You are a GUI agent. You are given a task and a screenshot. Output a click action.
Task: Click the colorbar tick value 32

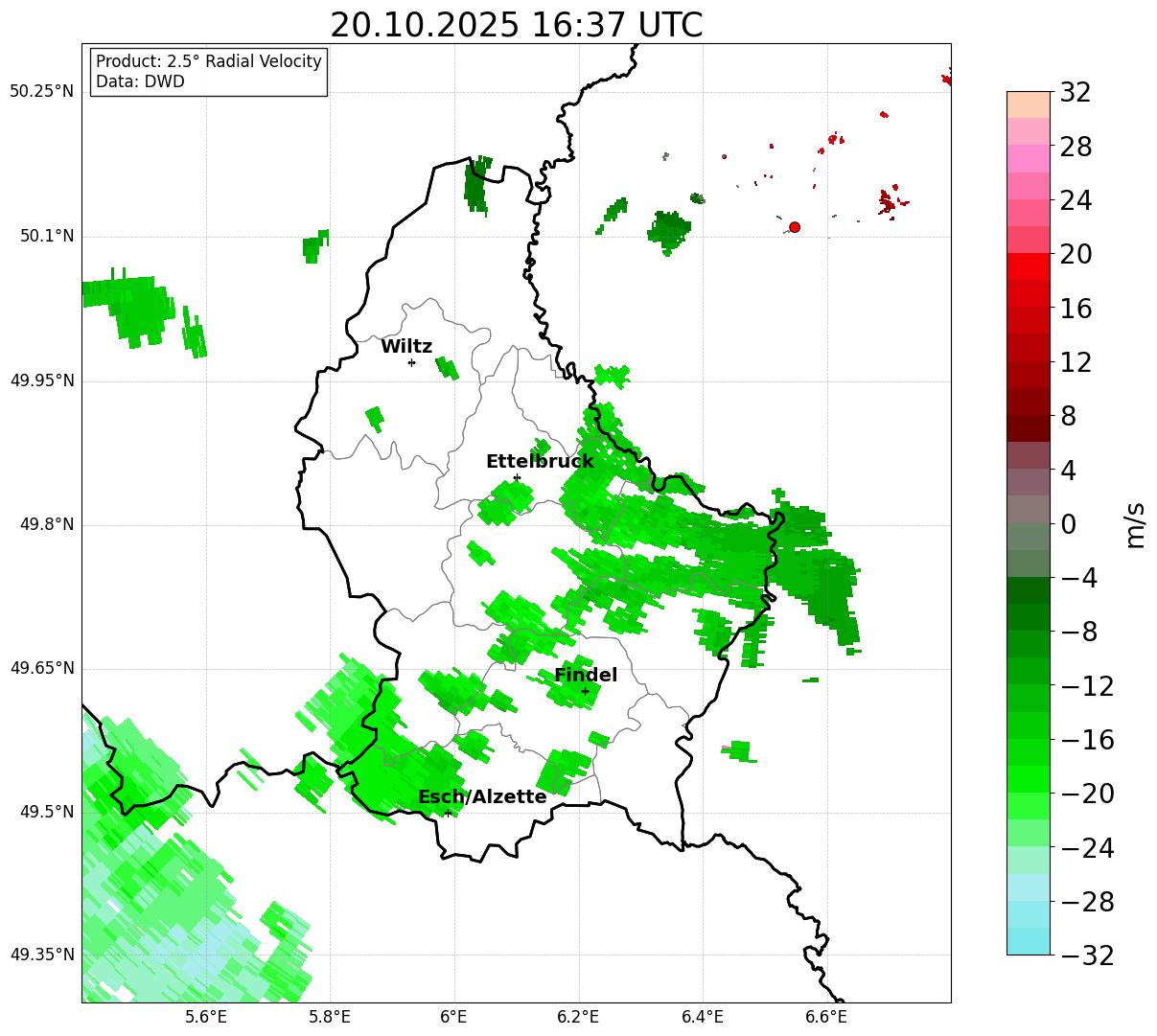click(1076, 93)
